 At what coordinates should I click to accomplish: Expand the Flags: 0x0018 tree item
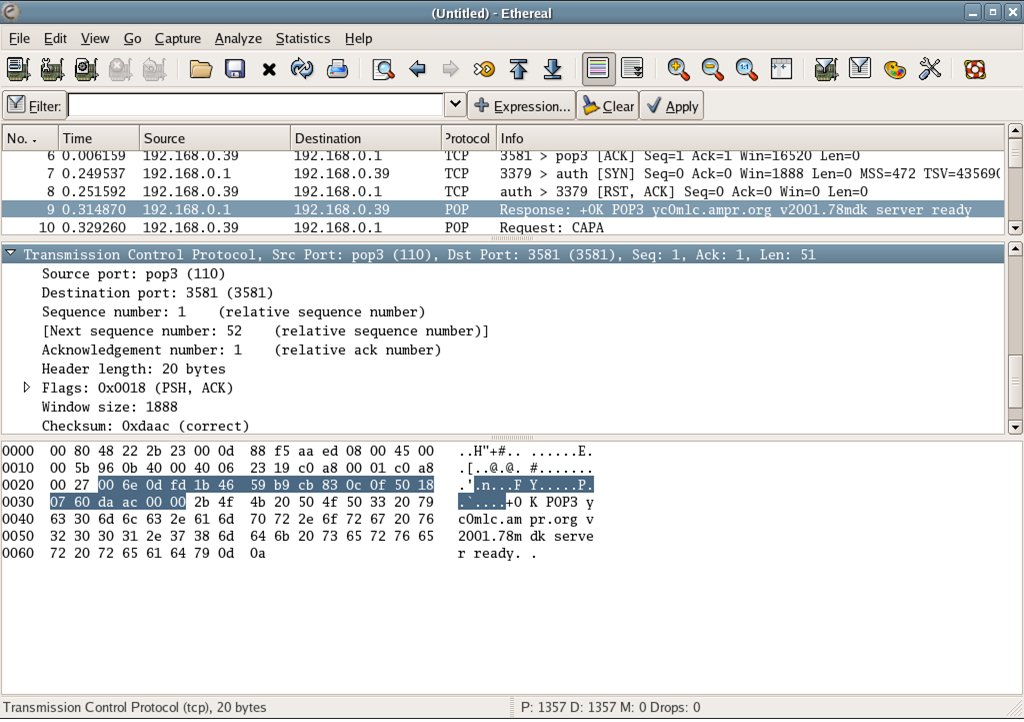[27, 387]
